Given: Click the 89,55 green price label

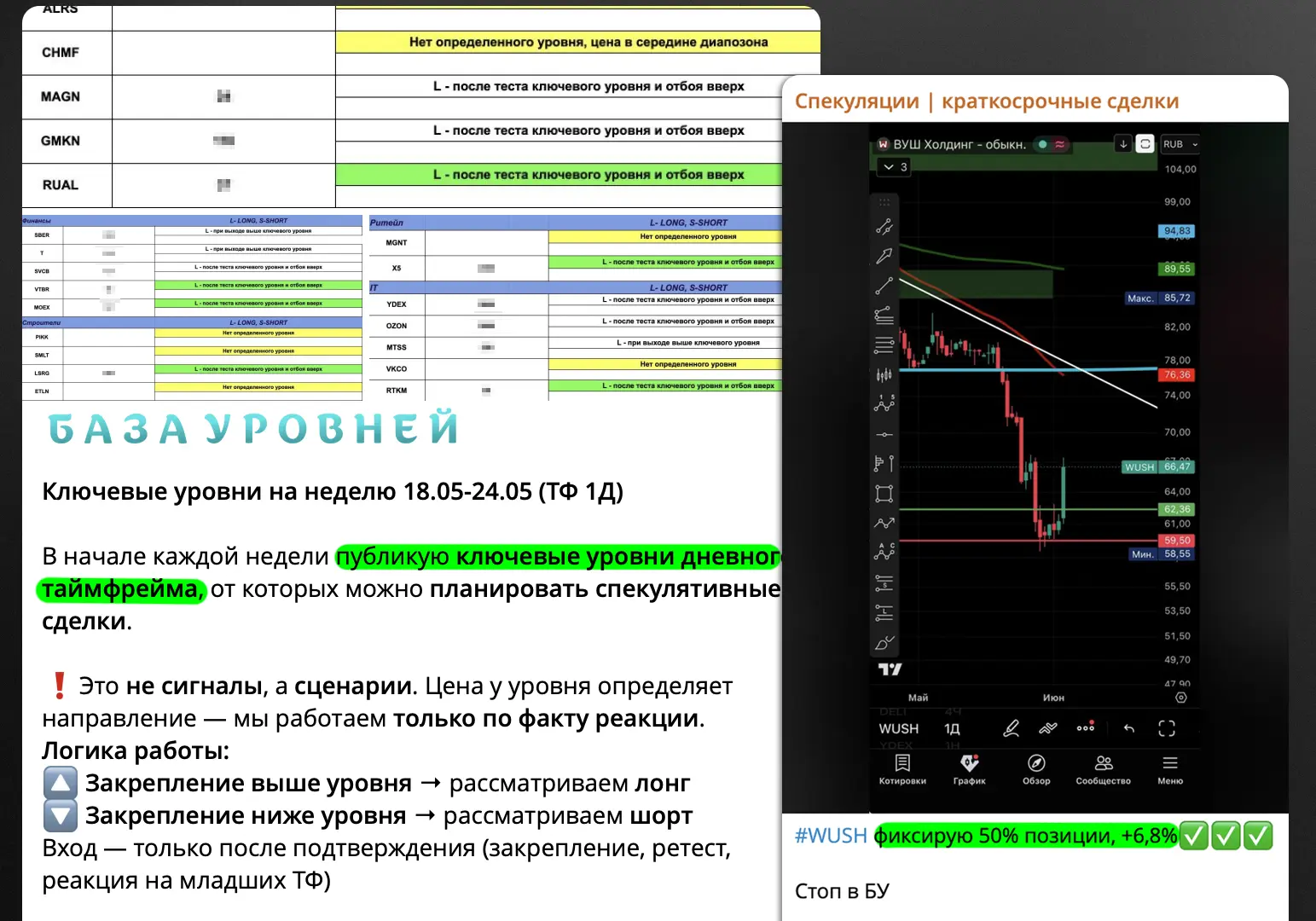Looking at the screenshot, I should 1177,269.
